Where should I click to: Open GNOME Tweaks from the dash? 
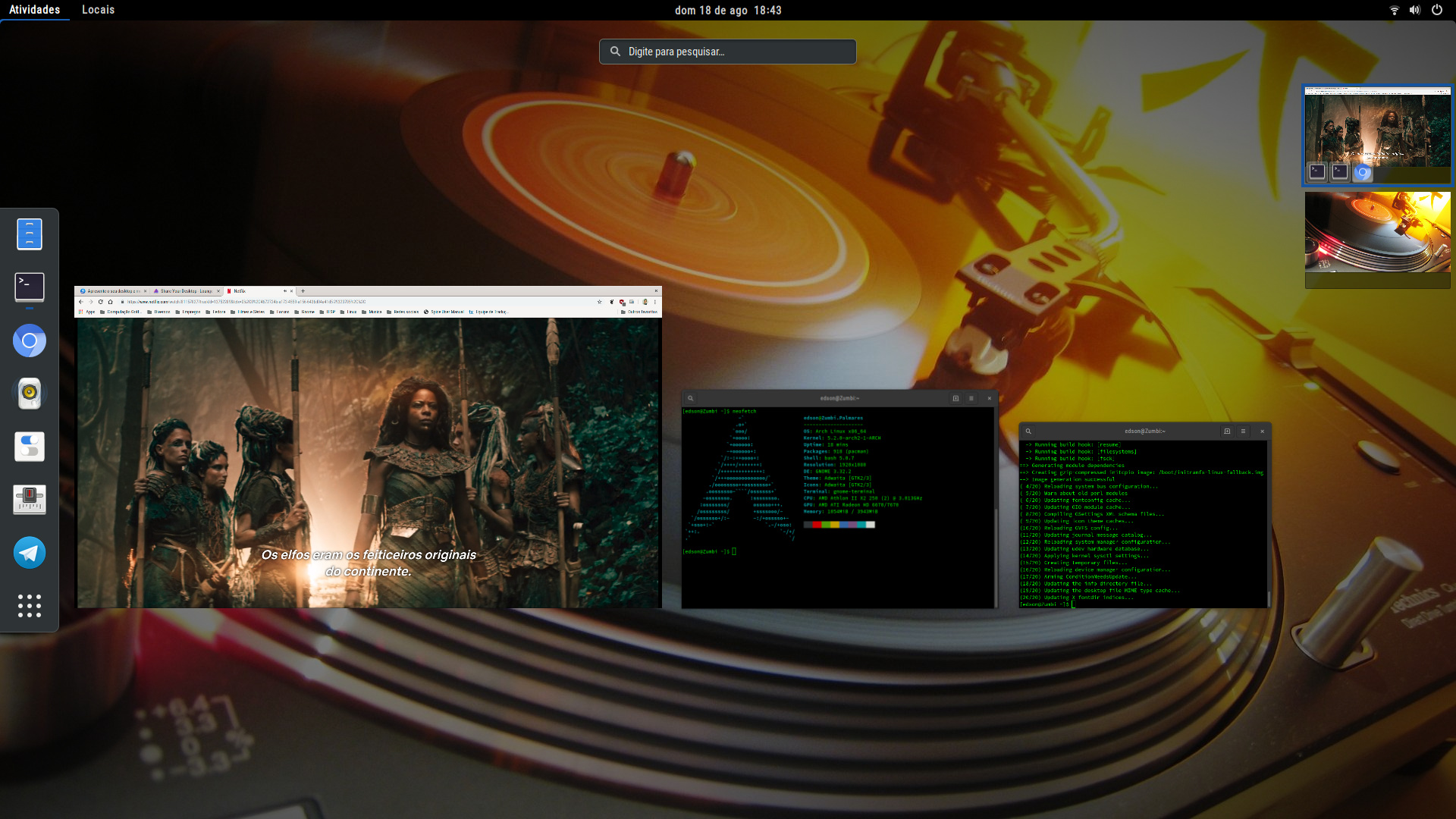click(29, 447)
